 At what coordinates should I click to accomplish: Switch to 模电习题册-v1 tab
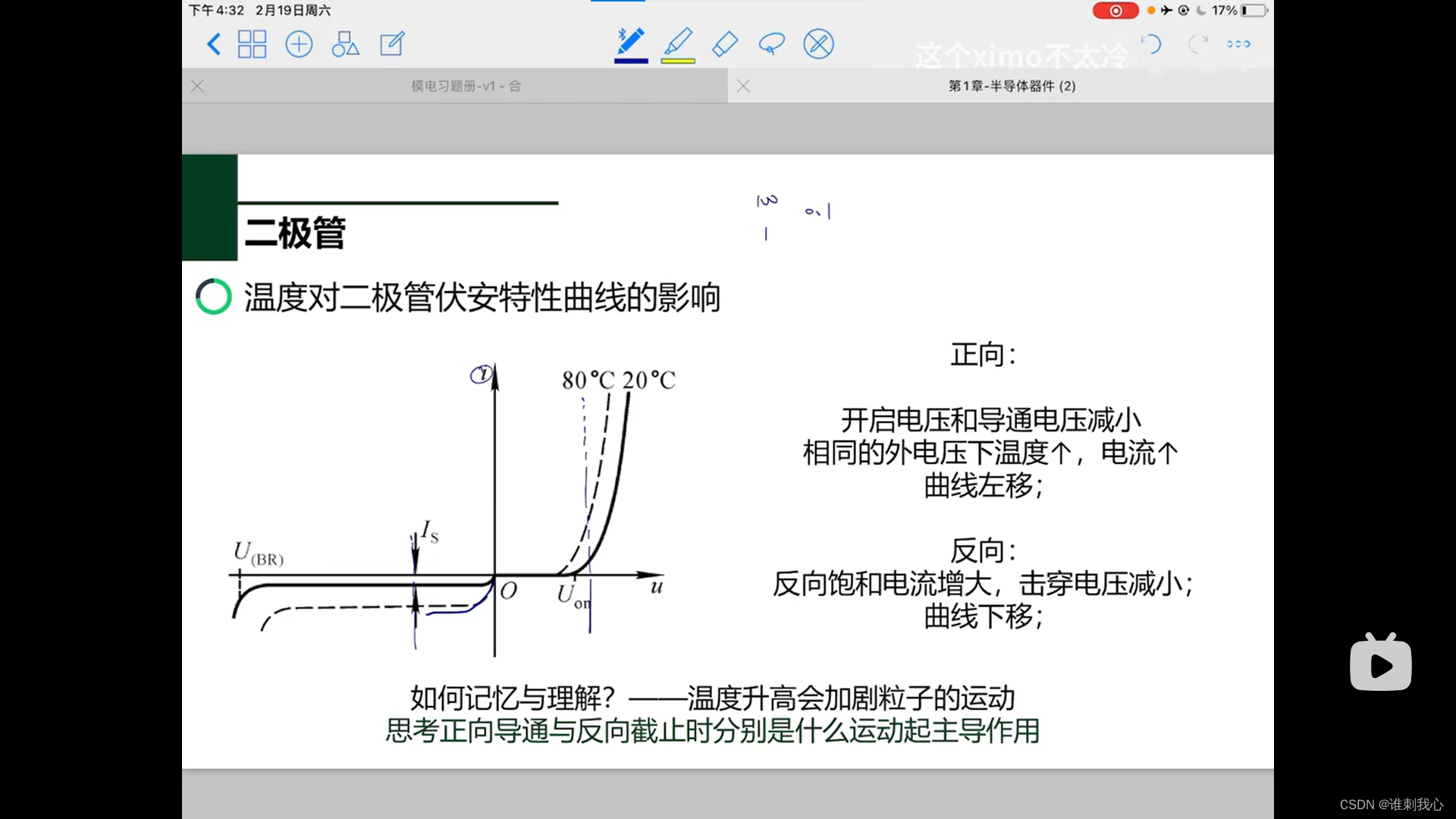pyautogui.click(x=466, y=86)
